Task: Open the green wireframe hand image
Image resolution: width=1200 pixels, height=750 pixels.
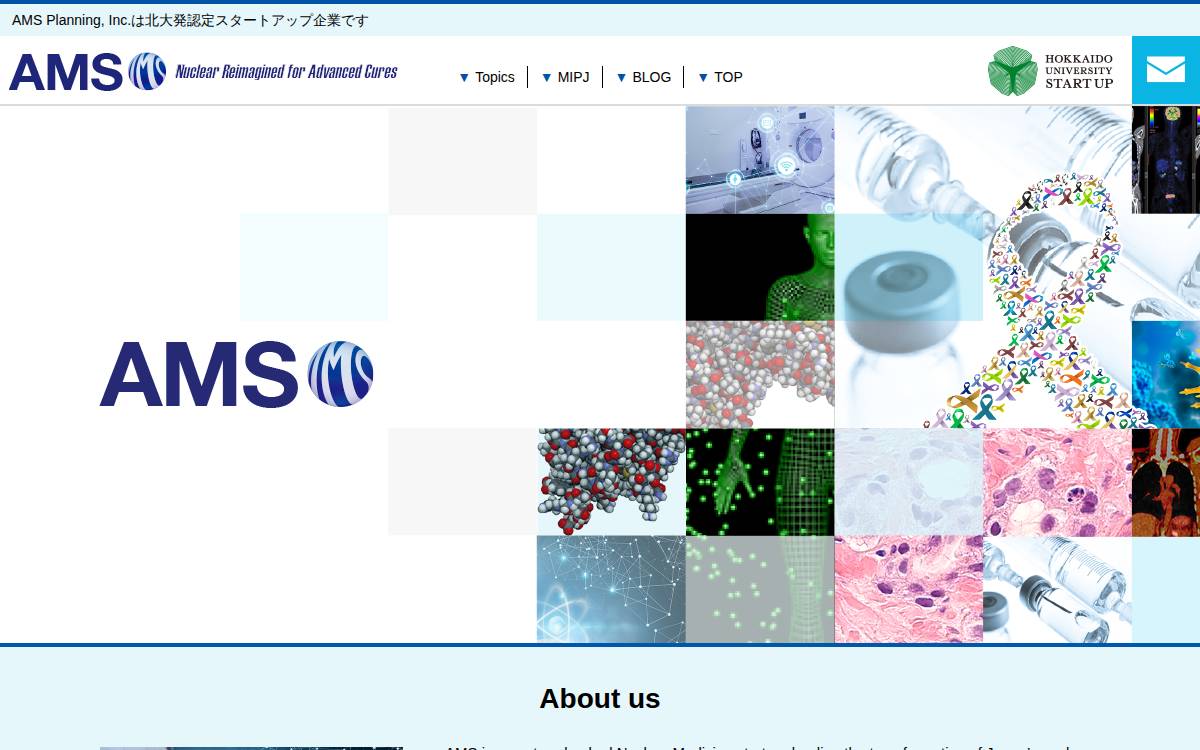Action: (760, 482)
